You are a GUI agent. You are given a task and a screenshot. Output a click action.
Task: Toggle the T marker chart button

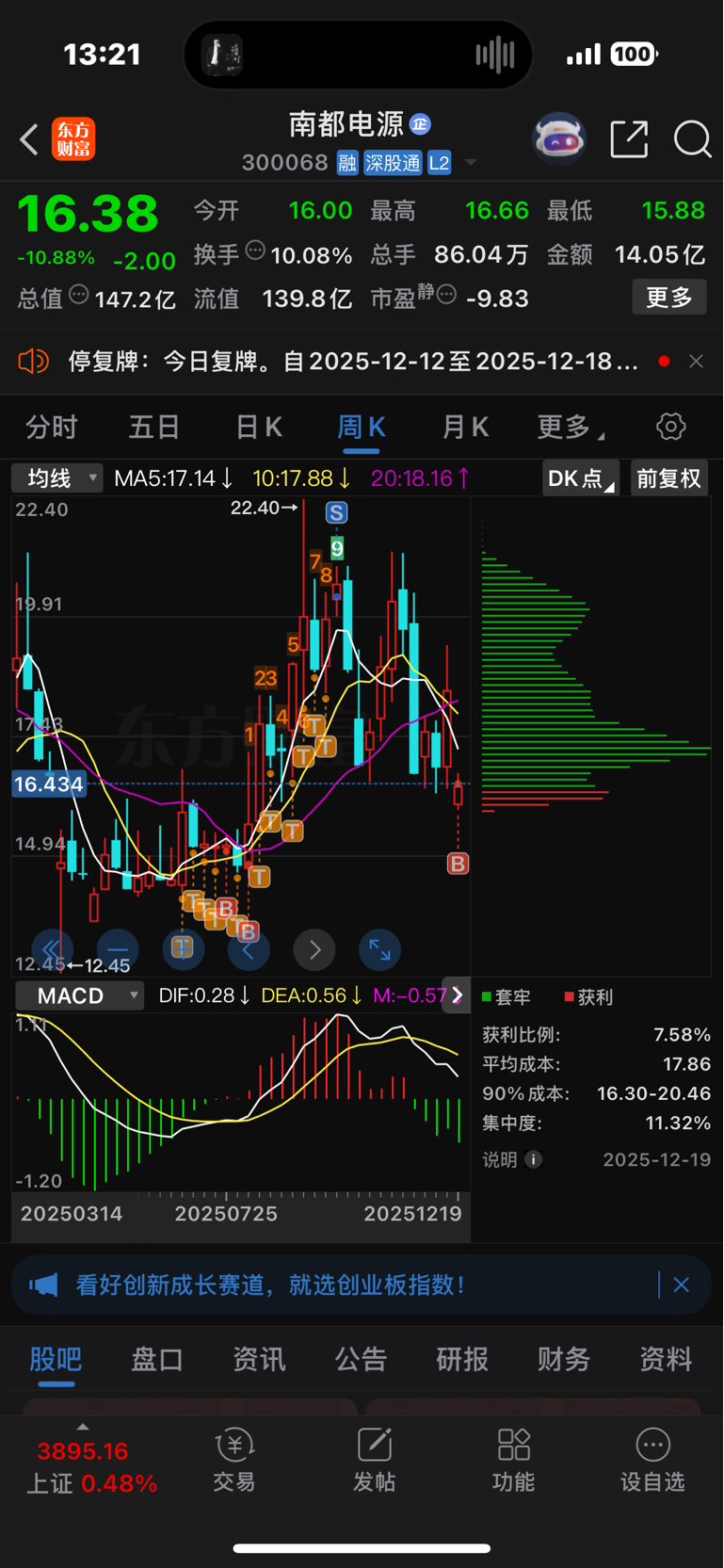pos(183,949)
